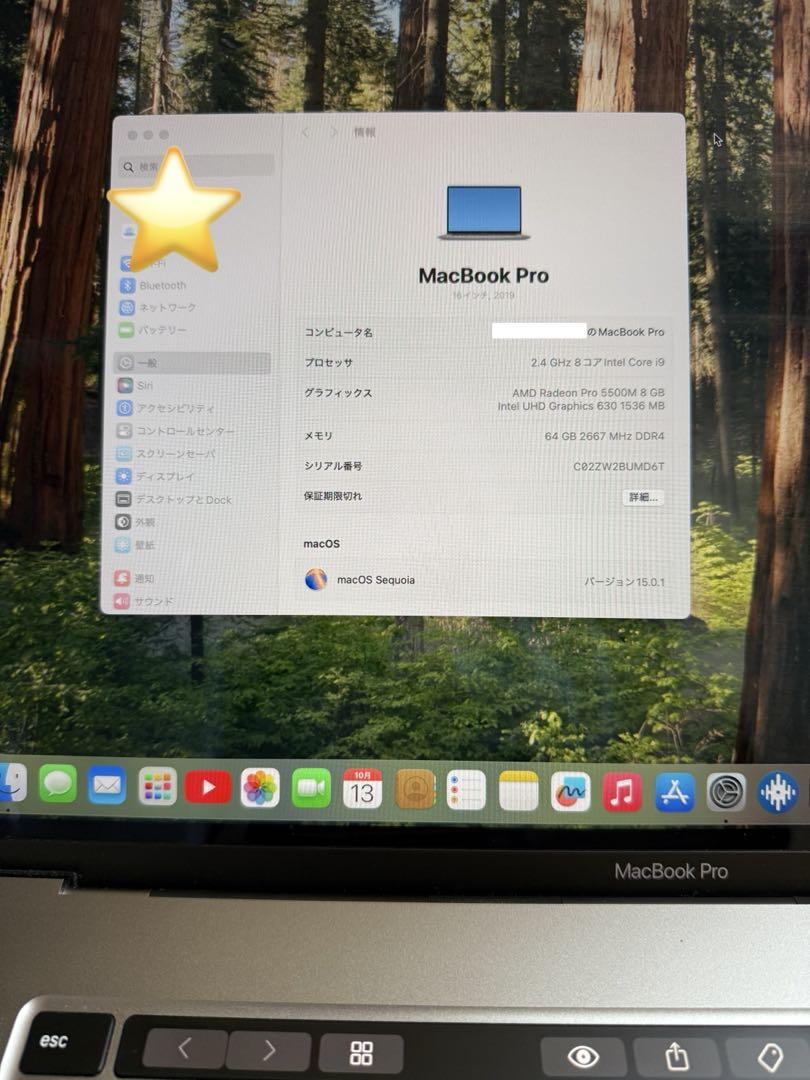
Task: Open Reminders from the Dock
Action: pos(466,790)
